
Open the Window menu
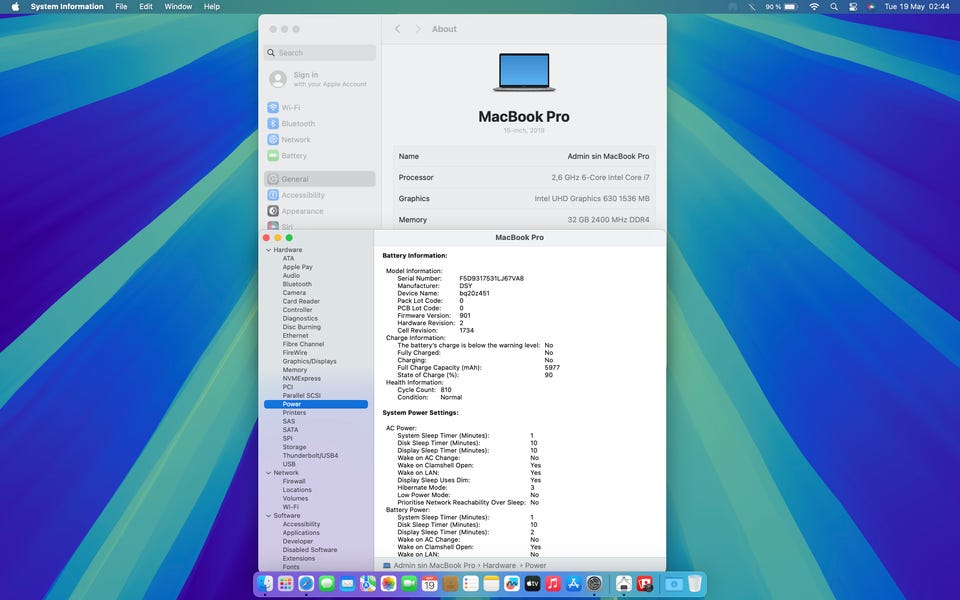178,7
